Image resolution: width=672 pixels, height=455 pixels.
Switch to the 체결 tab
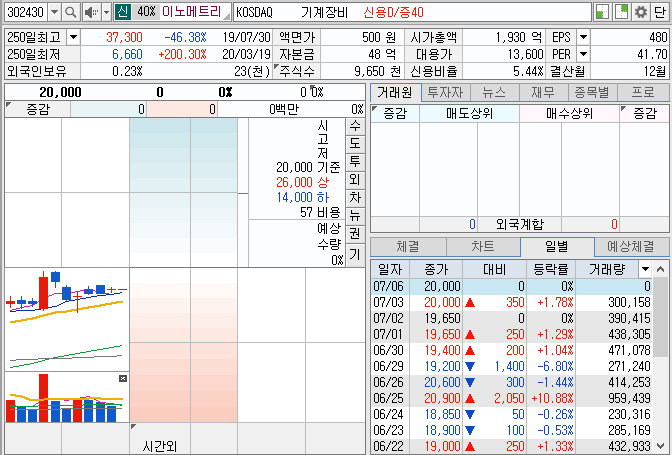tap(408, 246)
